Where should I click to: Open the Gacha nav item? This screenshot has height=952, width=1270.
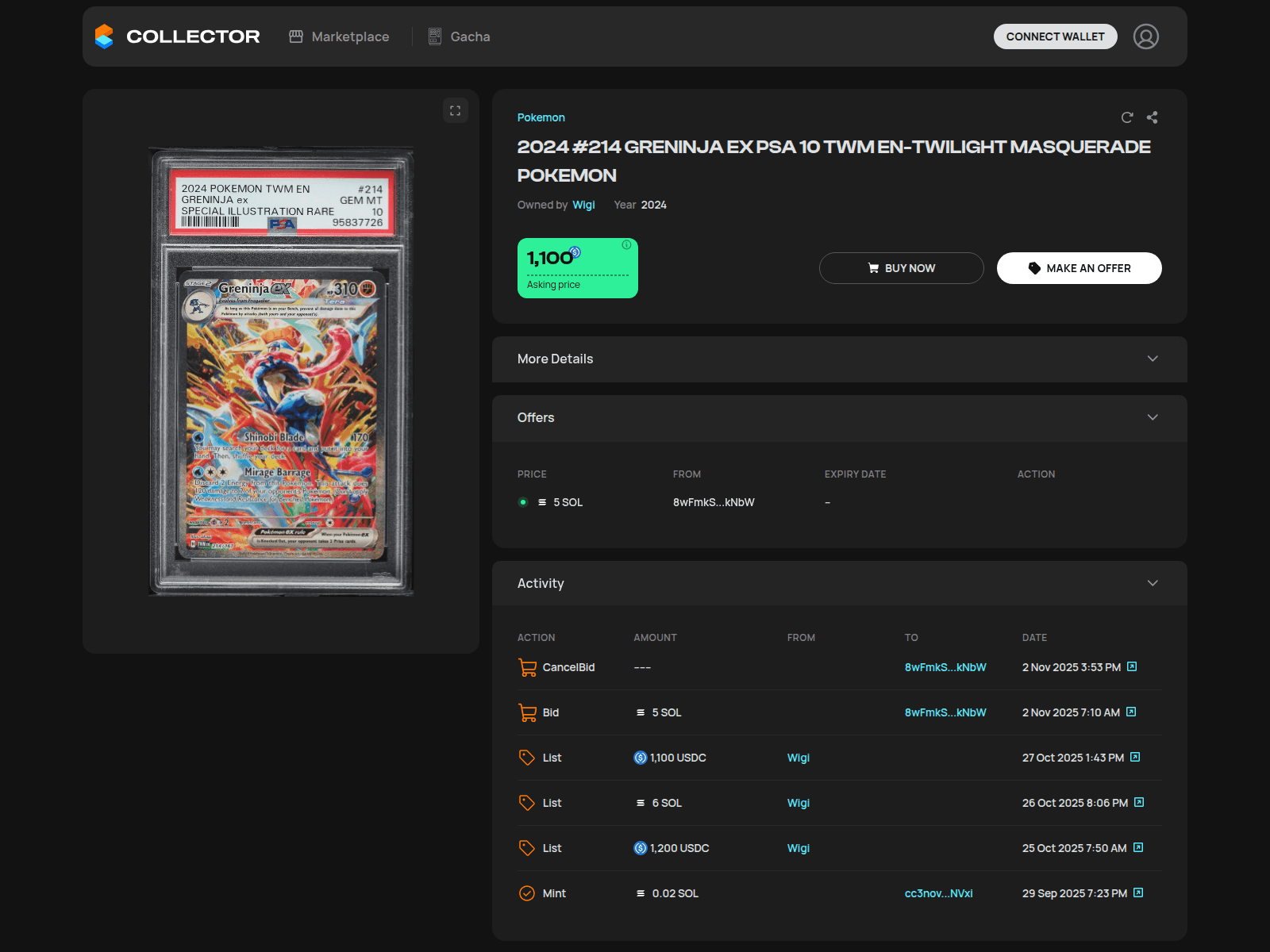click(459, 36)
